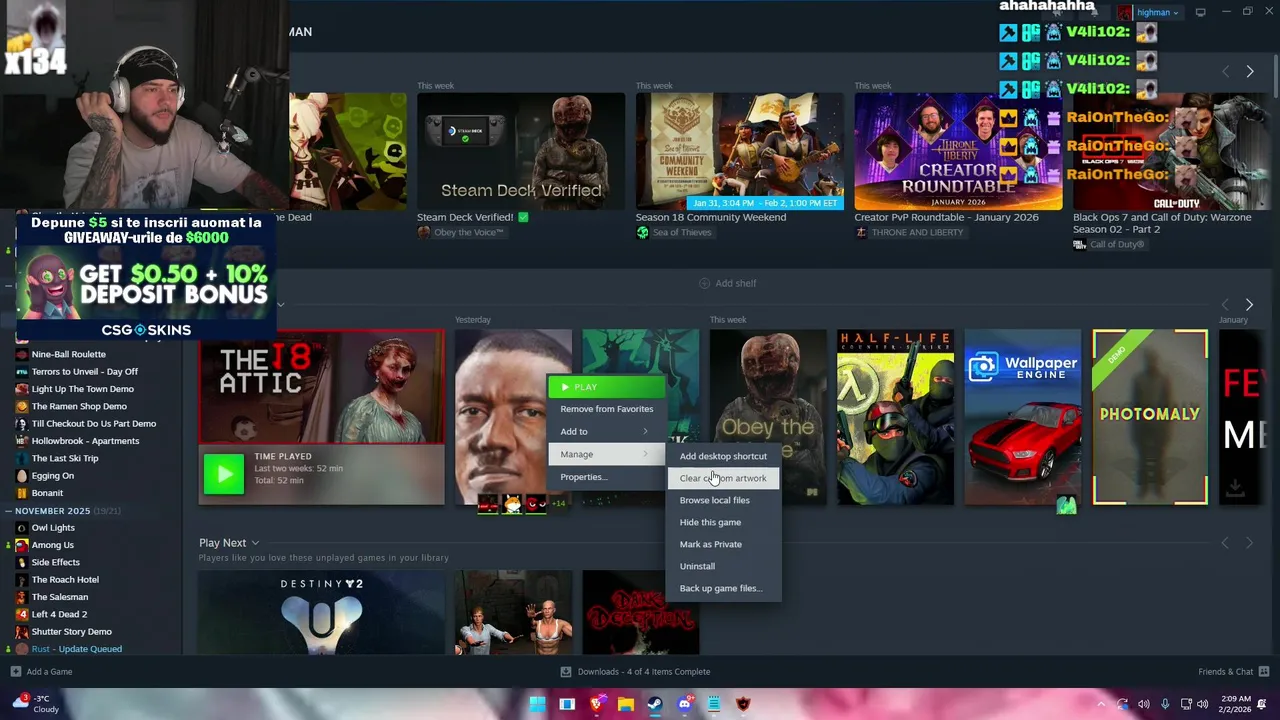The height and width of the screenshot is (720, 1280).
Task: Open the PHOTOMALY demo cover
Action: coord(1150,417)
